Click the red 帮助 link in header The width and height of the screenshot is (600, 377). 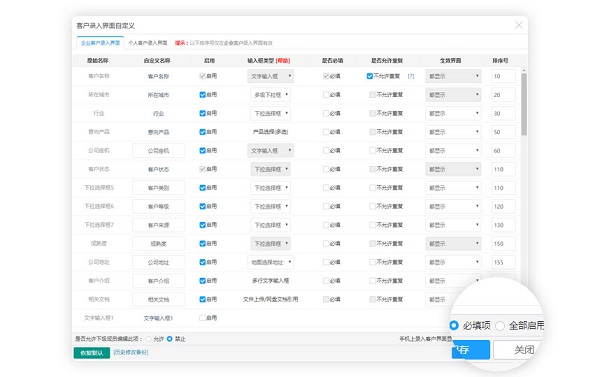[283, 60]
